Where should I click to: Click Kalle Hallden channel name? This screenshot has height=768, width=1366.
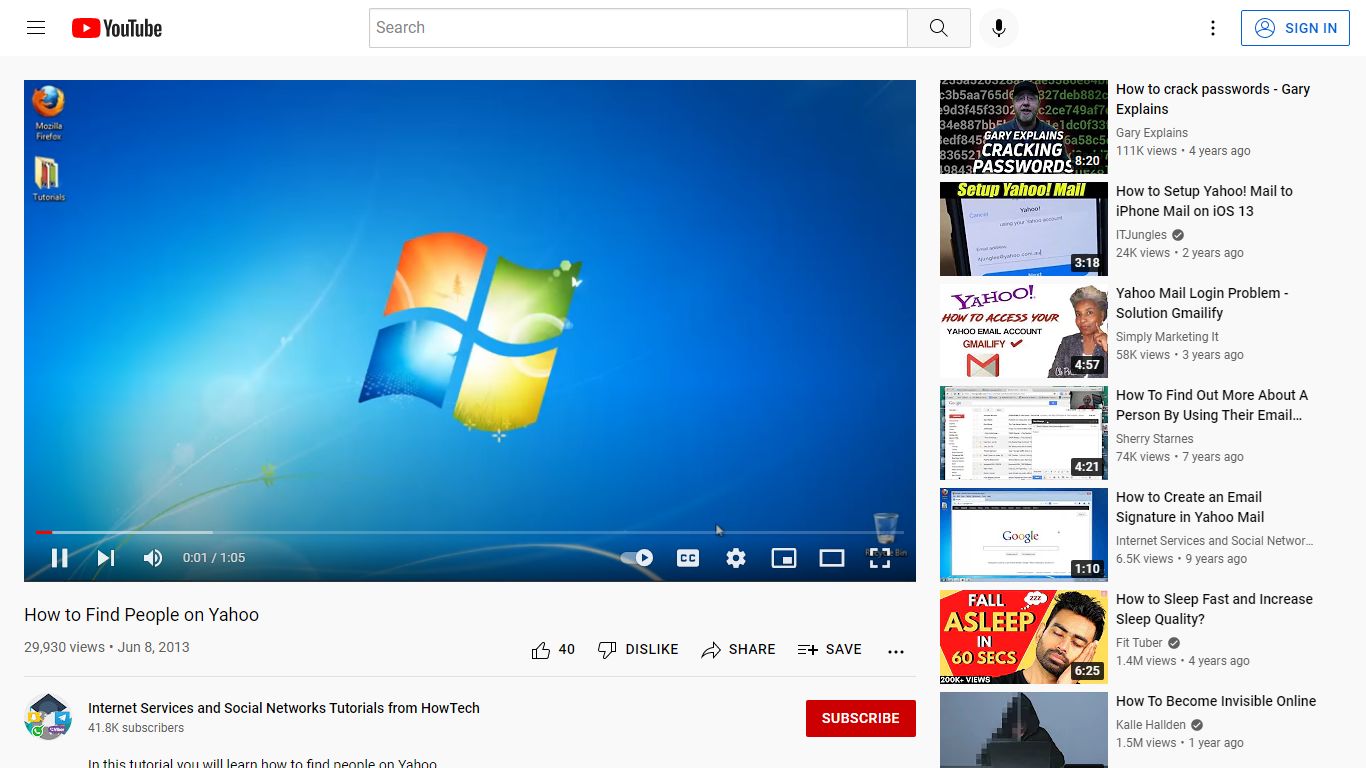click(1151, 725)
